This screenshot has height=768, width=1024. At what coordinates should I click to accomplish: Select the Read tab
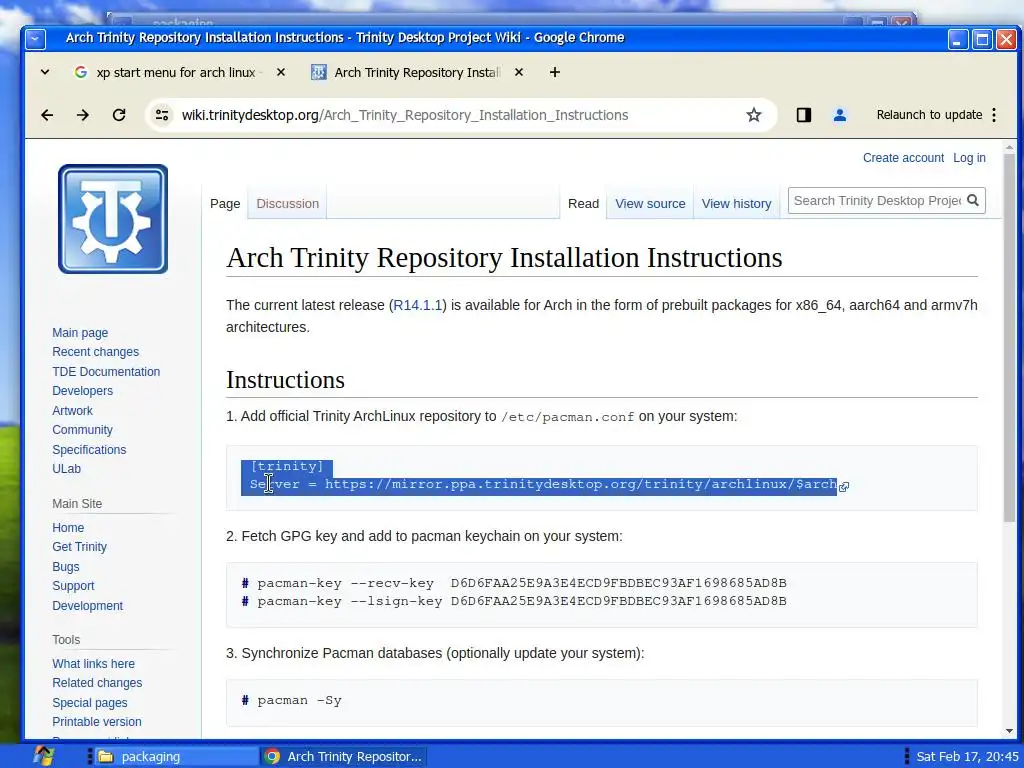tap(583, 204)
